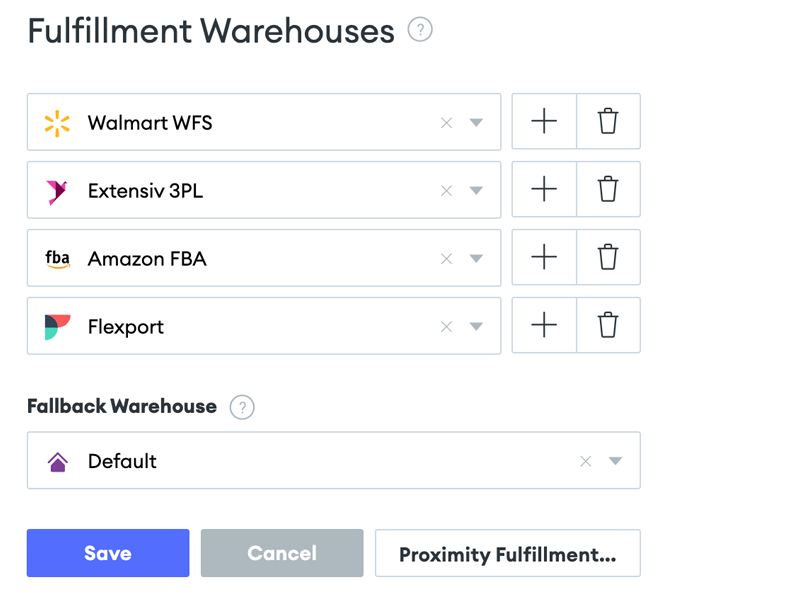This screenshot has height=600, width=800.
Task: Clear the Flexport selection
Action: click(x=446, y=327)
